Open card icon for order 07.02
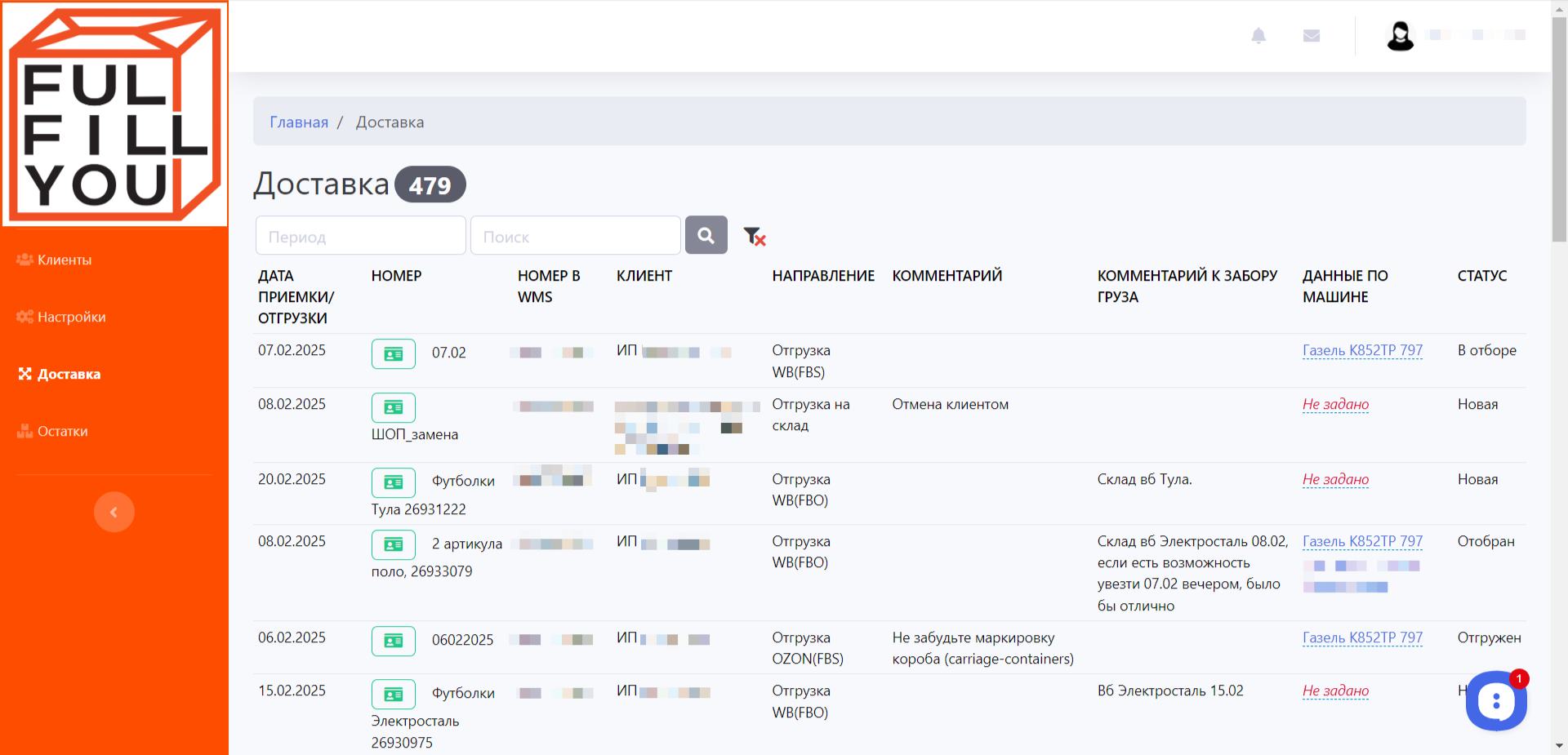Viewport: 1568px width, 755px height. point(394,354)
